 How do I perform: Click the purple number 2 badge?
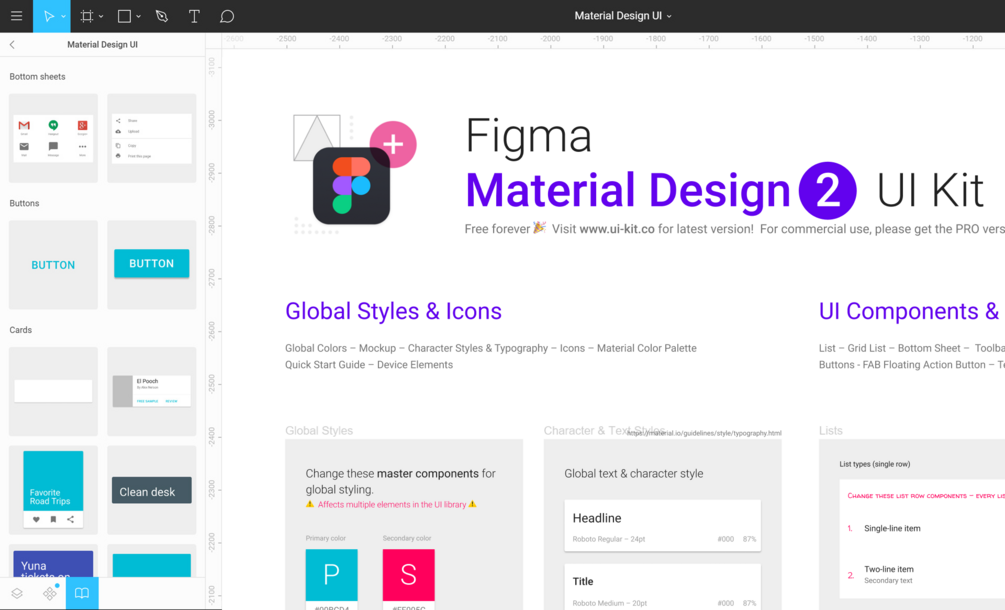[827, 190]
